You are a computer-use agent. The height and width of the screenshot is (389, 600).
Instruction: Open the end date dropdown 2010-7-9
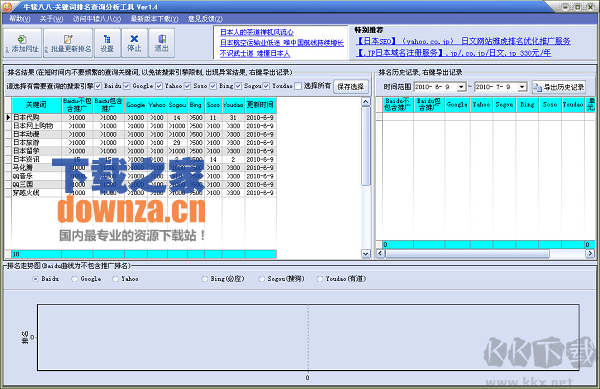coord(522,87)
